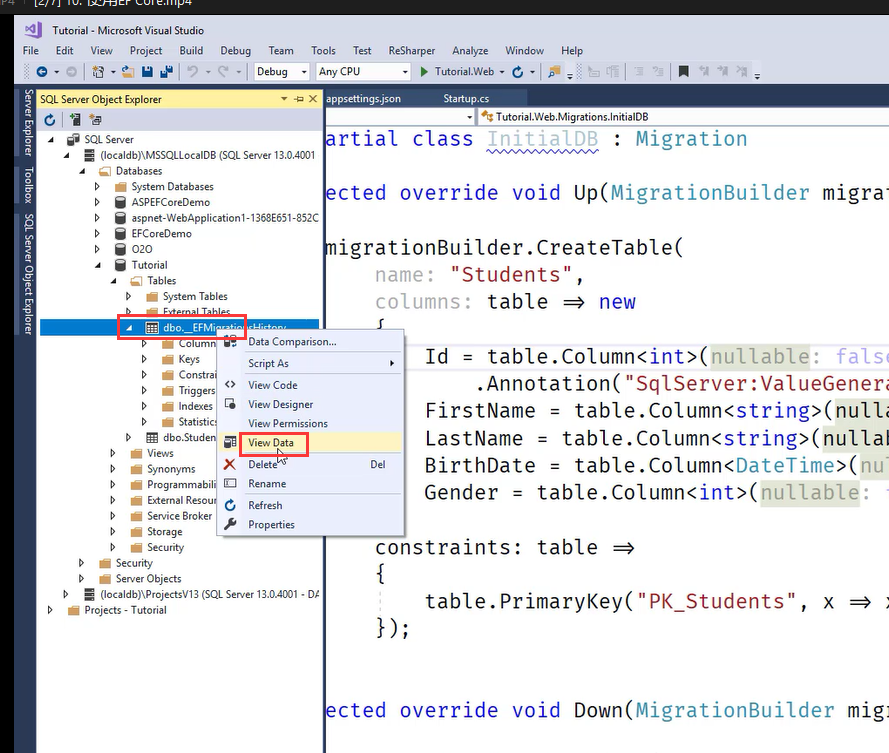
Task: Open the Toolbox side tab
Action: click(28, 185)
